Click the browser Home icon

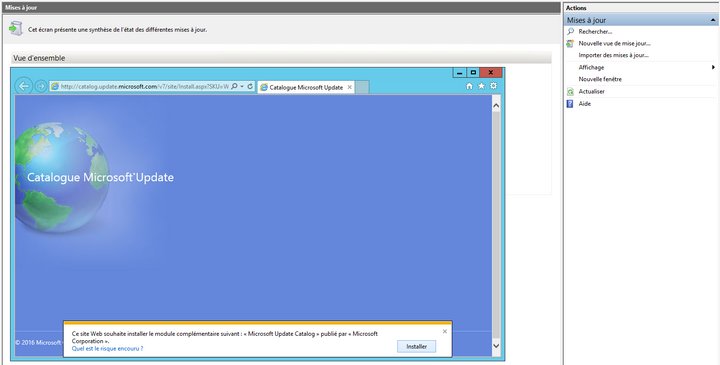coord(469,86)
